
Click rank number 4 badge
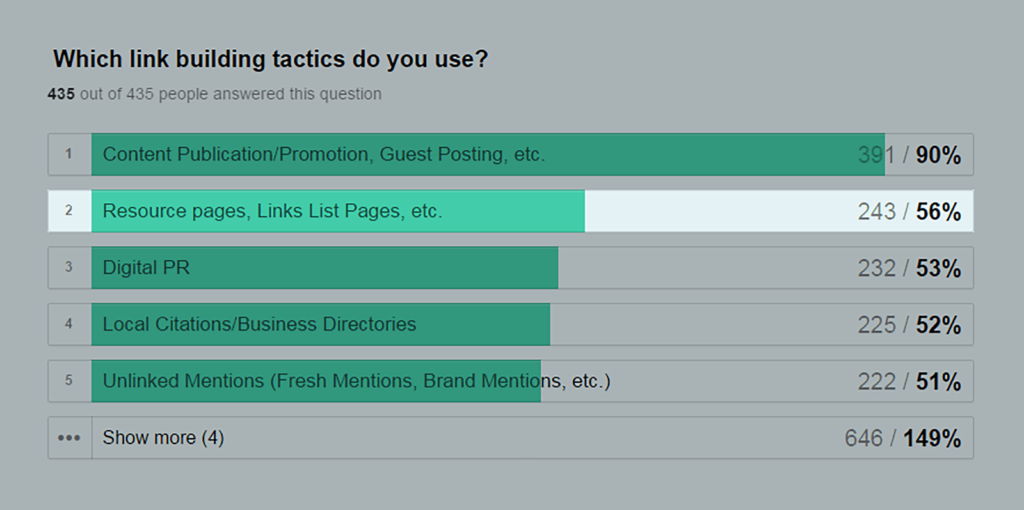(x=69, y=324)
